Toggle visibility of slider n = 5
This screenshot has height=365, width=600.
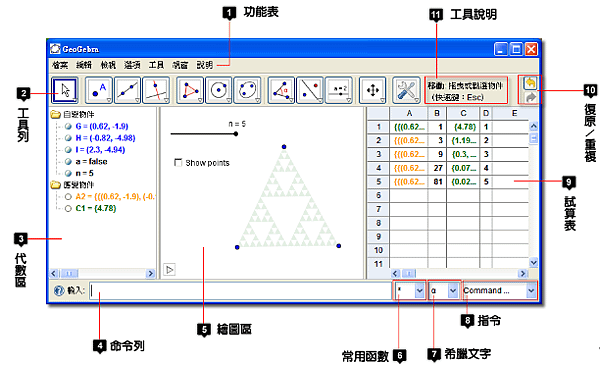68,173
